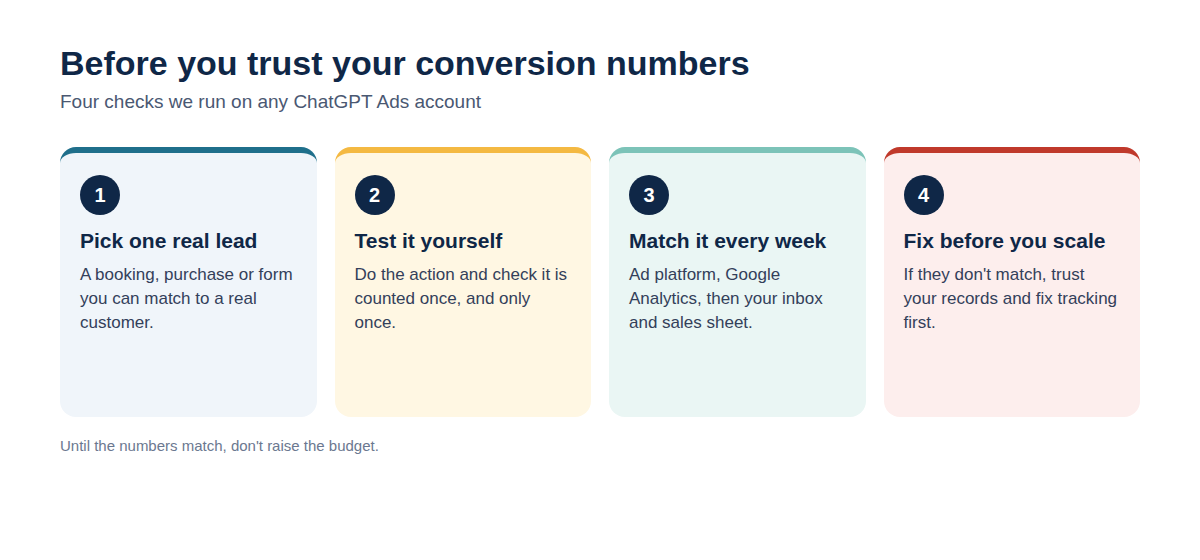Screen dimensions: 1200x560
Task: Click the footer note about raising budget
Action: click(x=220, y=446)
